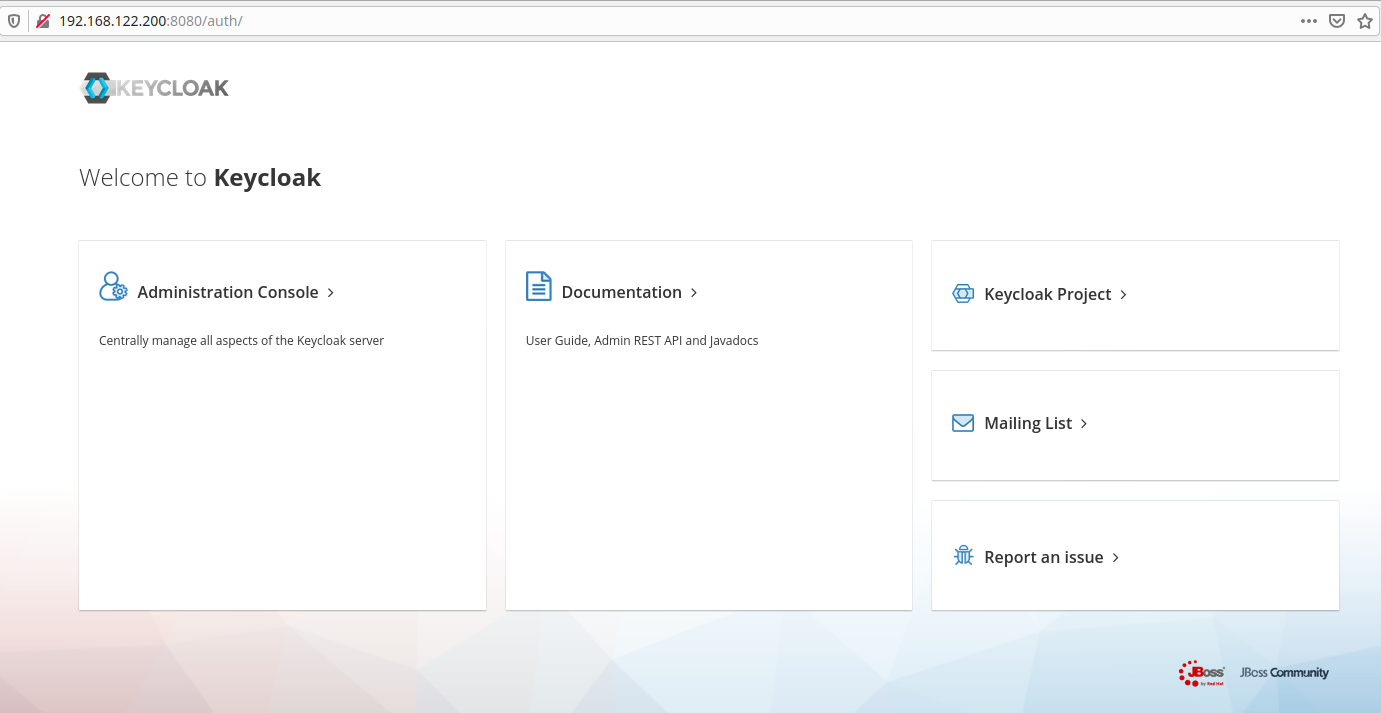The width and height of the screenshot is (1381, 713).
Task: Click the Report an issue bug icon
Action: coord(963,556)
